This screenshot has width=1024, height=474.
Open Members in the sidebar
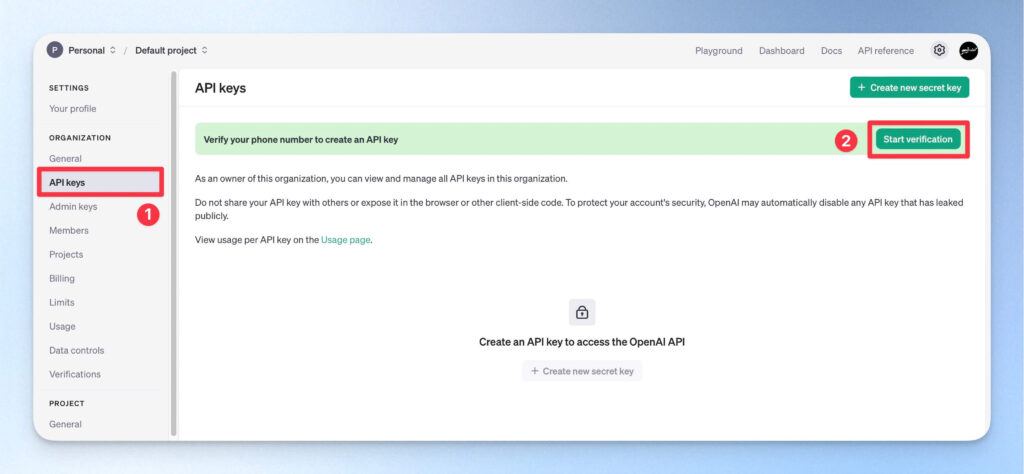[x=69, y=230]
